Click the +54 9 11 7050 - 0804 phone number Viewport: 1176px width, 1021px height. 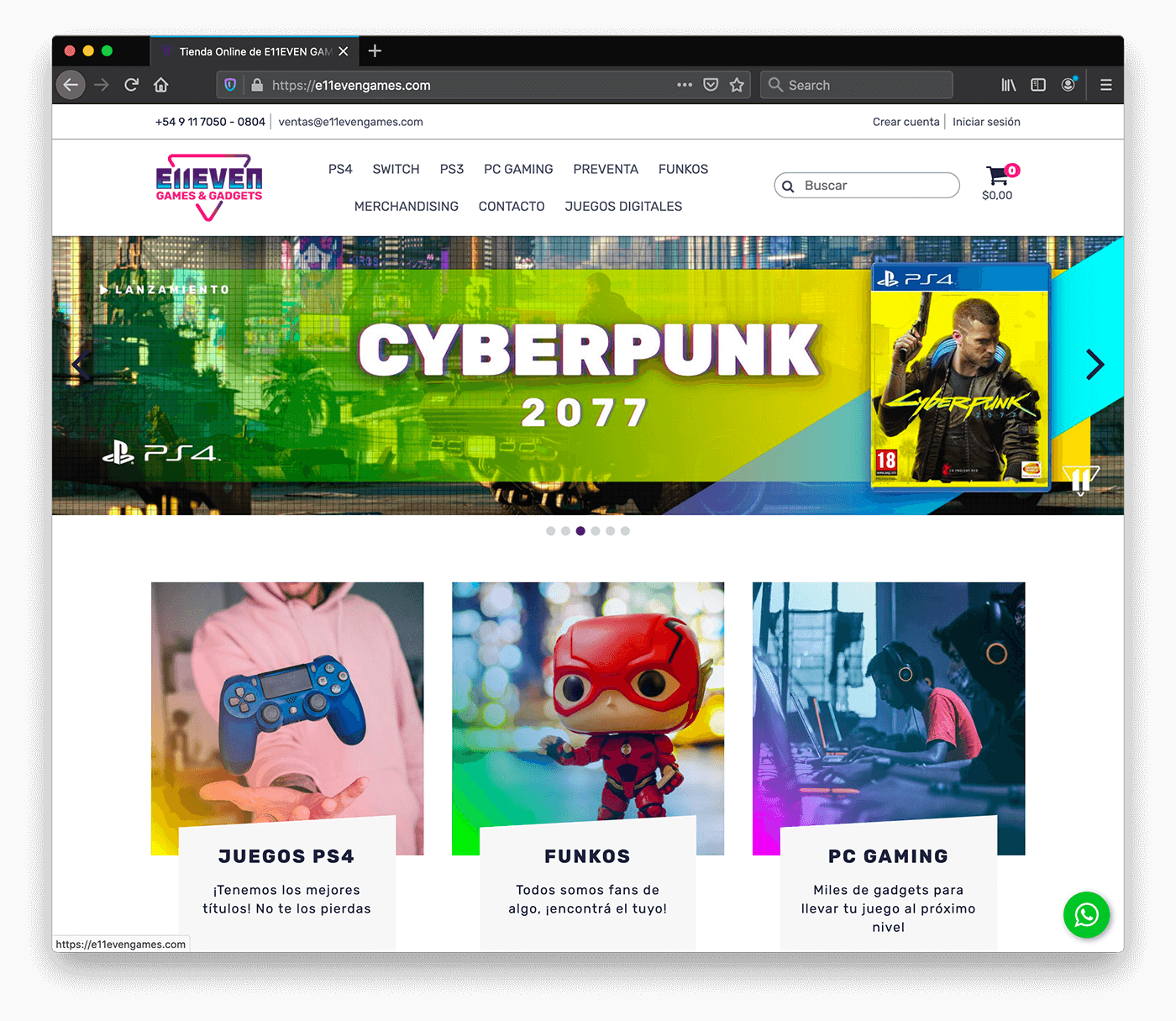click(210, 122)
